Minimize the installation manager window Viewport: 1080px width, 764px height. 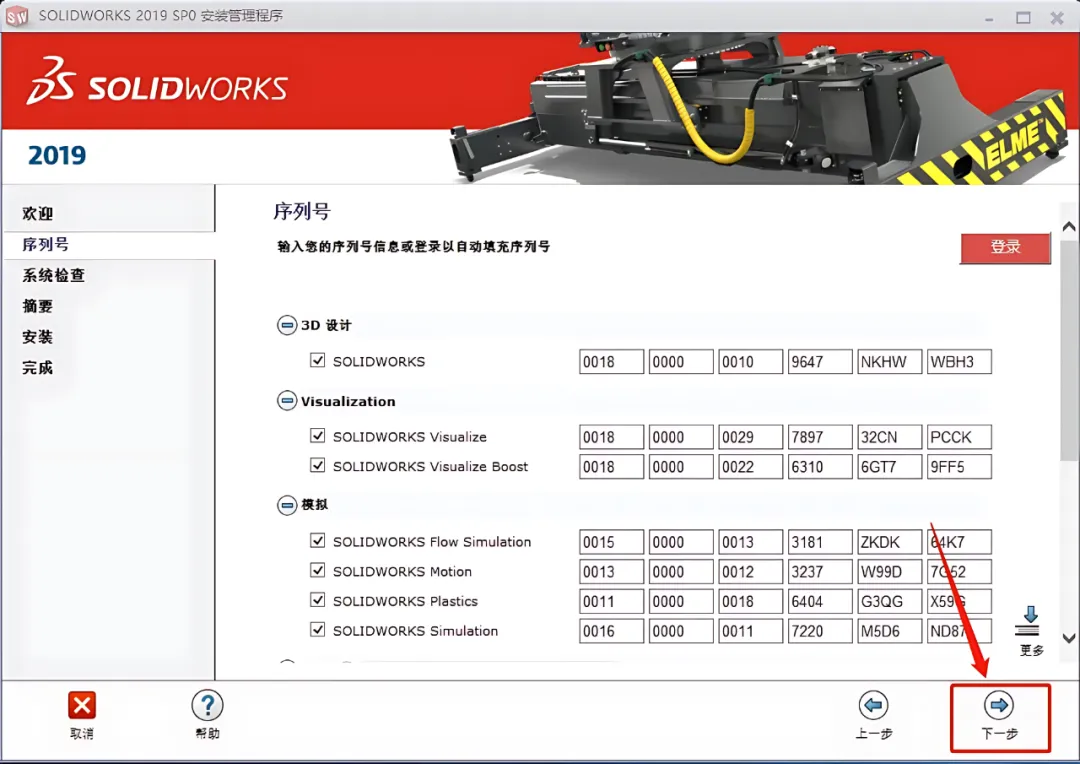(x=990, y=18)
